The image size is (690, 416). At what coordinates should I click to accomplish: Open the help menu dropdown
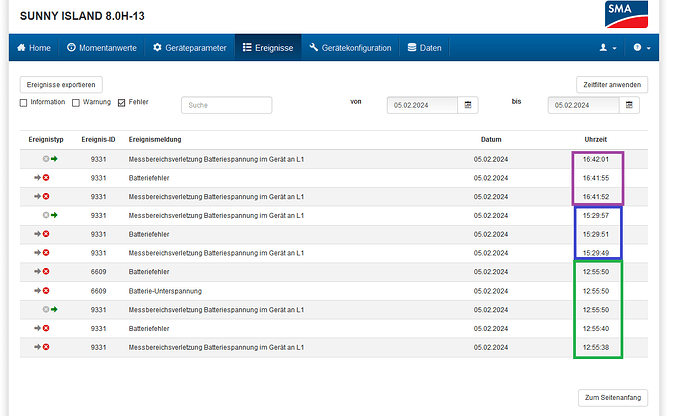coord(642,48)
